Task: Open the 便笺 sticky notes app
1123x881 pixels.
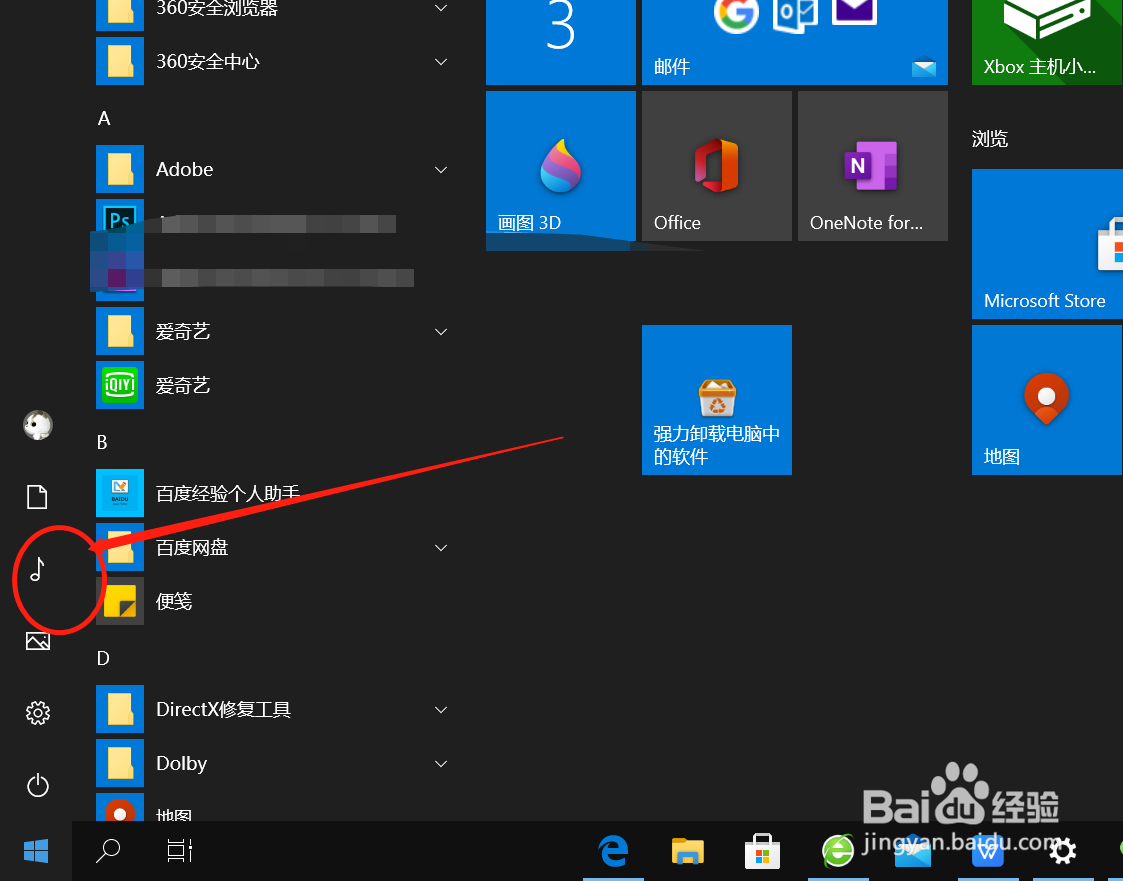Action: click(174, 601)
